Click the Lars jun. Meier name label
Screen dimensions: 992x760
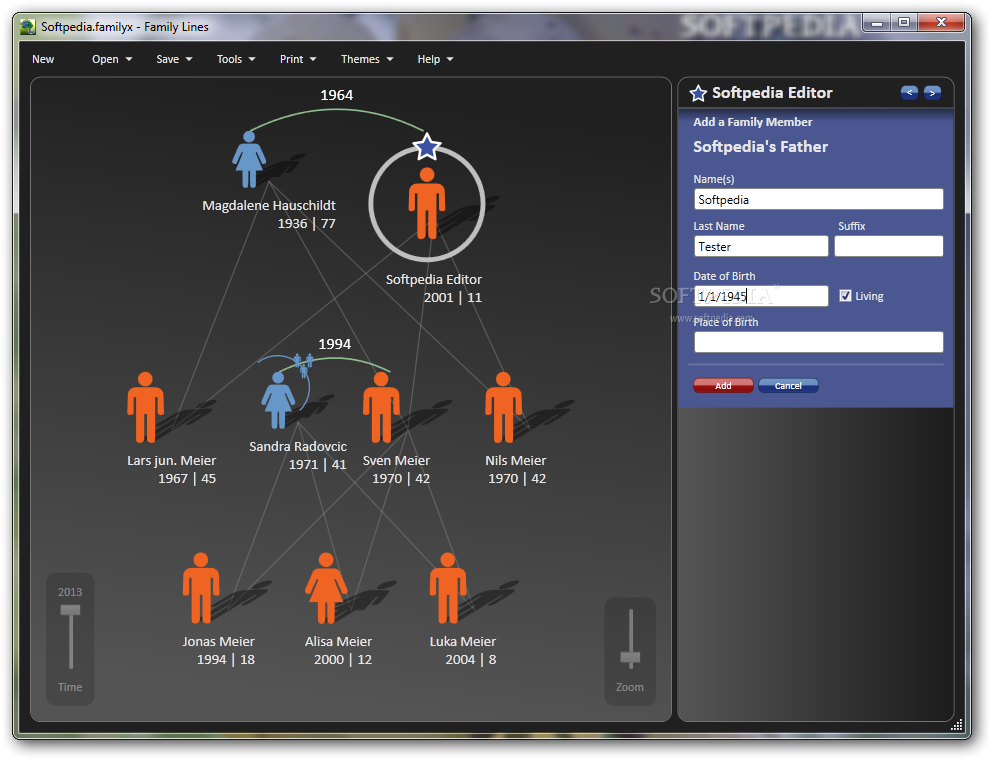click(x=171, y=460)
